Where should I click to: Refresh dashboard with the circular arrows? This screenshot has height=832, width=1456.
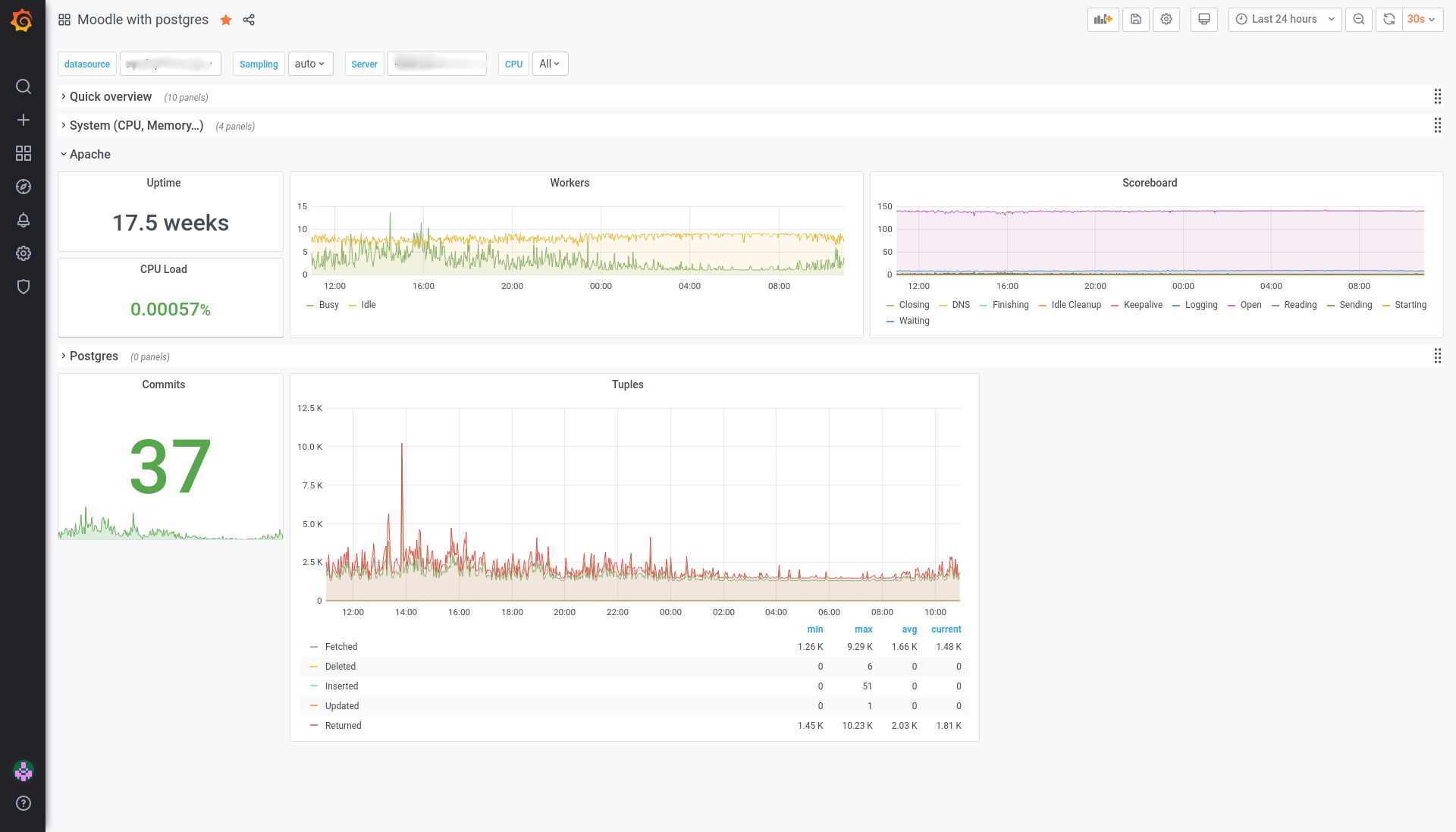point(1389,20)
